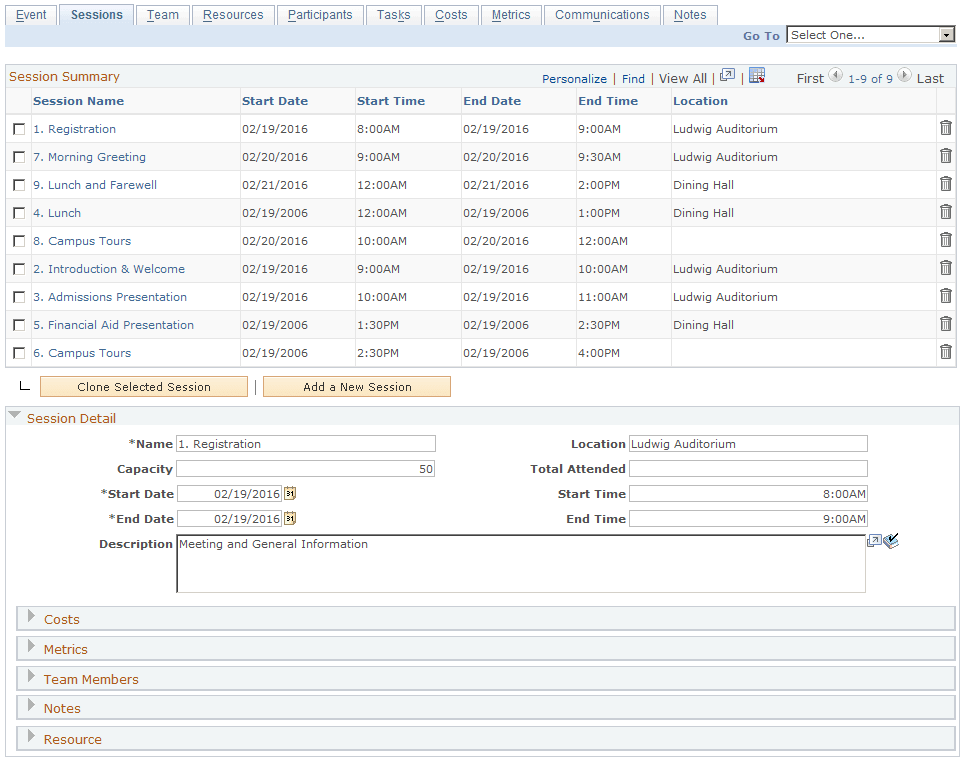
Task: Go to the last page of results
Action: 931,77
